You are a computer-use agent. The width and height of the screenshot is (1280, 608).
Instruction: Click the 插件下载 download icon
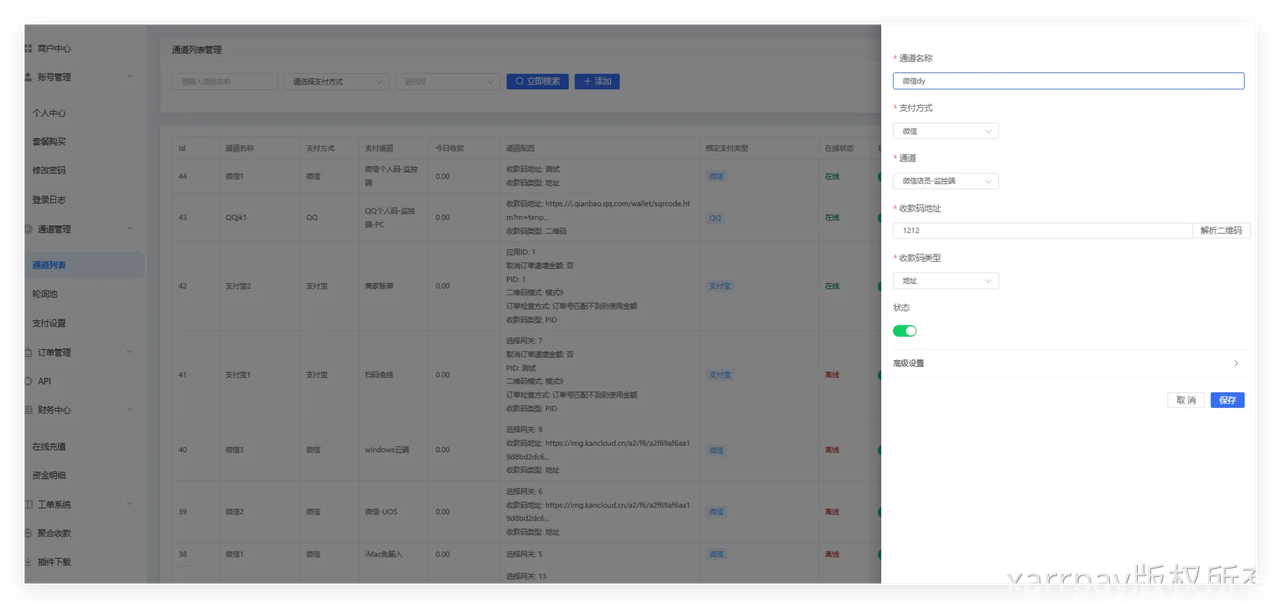click(28, 562)
